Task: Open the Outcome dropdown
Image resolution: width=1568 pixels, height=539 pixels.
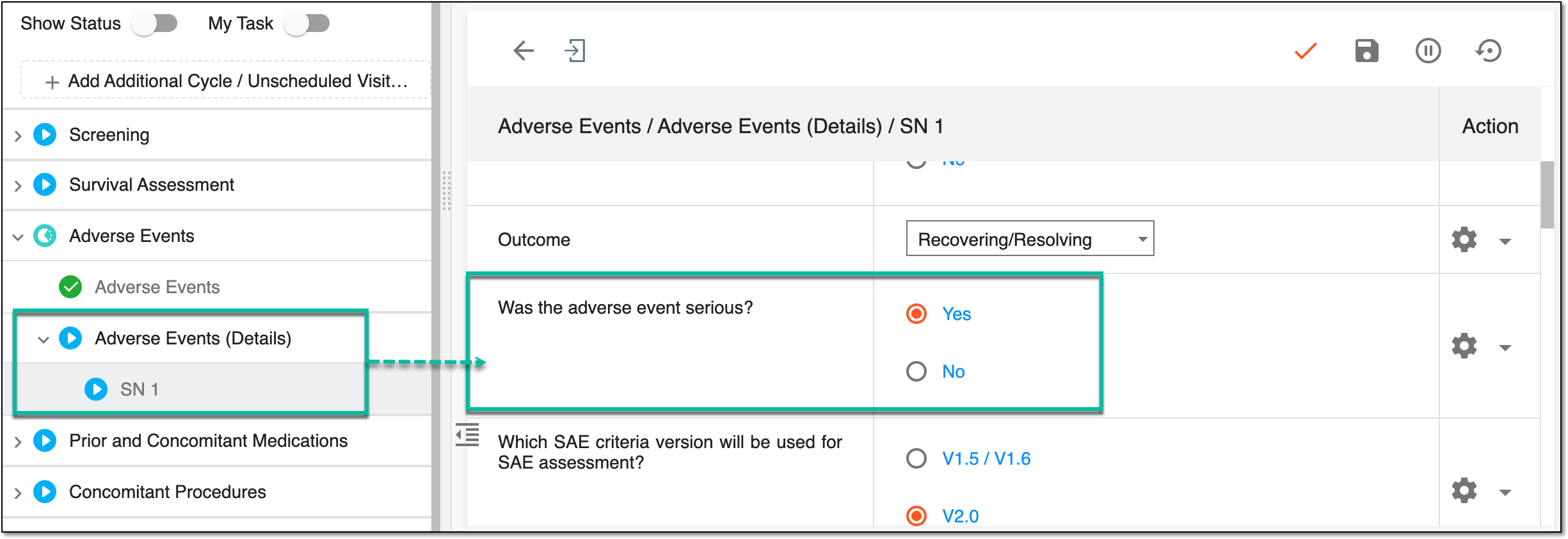Action: [1030, 239]
